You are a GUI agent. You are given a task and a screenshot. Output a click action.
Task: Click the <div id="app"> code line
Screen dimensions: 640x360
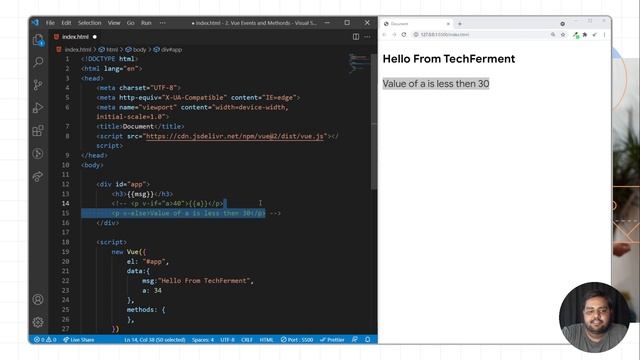123,184
